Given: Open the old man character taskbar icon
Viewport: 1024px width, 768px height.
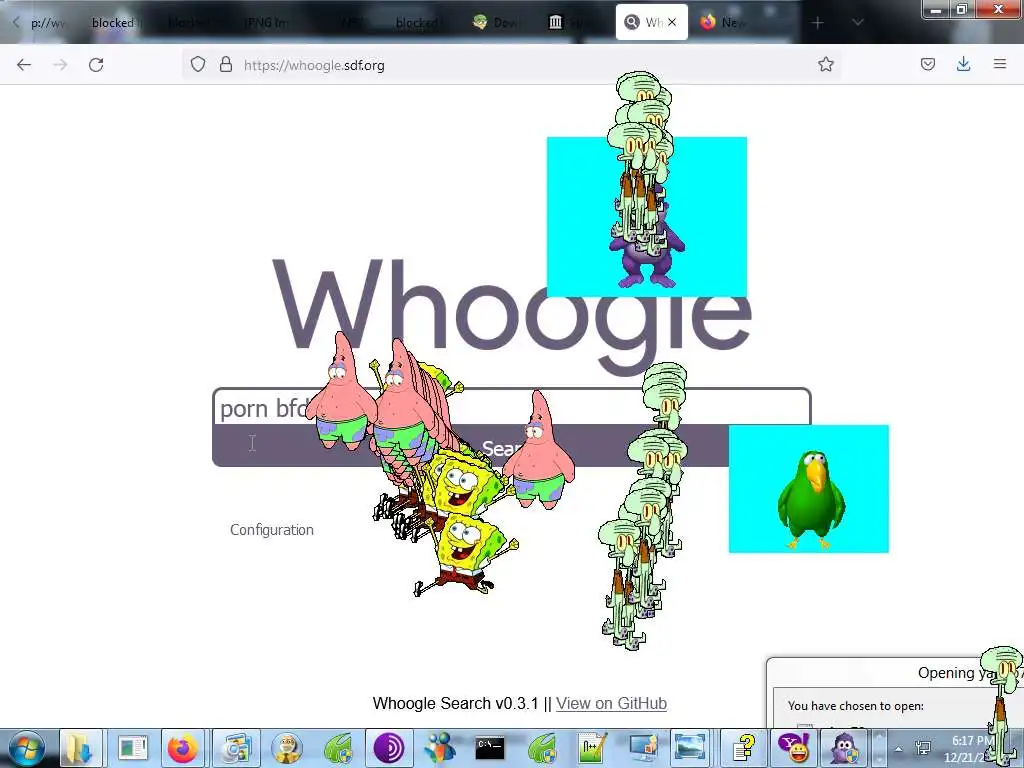Looking at the screenshot, I should pyautogui.click(x=287, y=748).
